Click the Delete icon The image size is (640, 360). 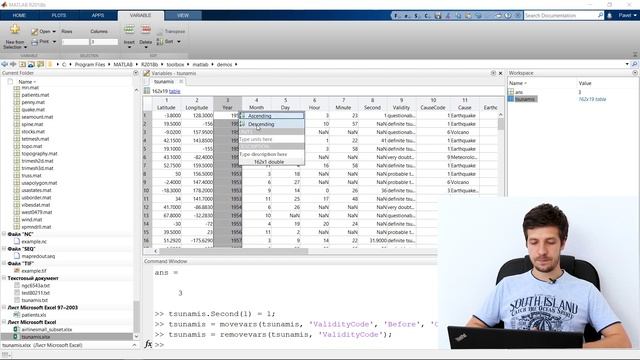[146, 30]
